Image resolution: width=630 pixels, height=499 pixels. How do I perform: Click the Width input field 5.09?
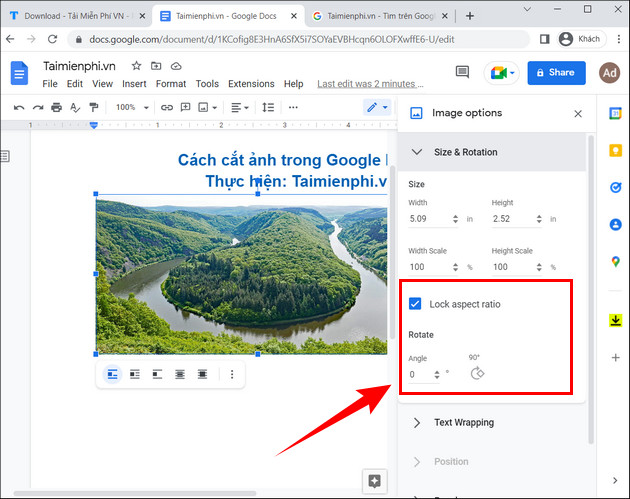429,219
